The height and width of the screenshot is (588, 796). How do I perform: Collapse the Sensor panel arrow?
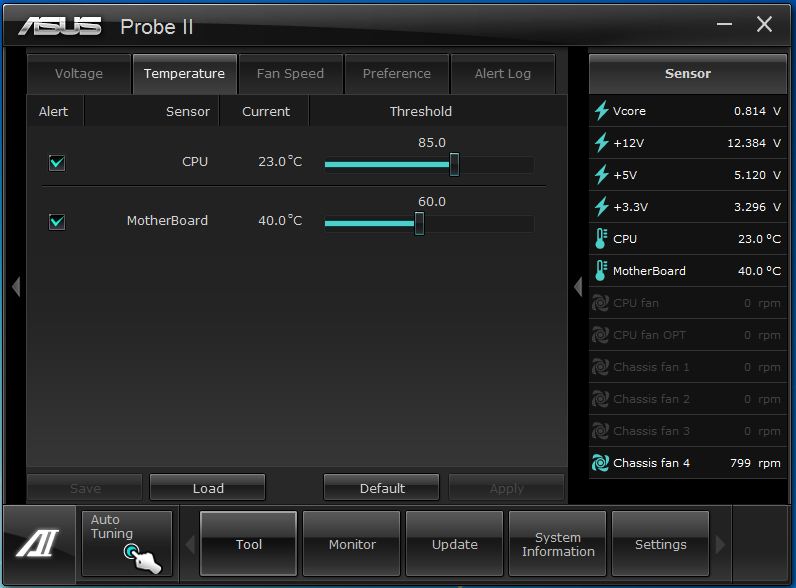coord(578,287)
